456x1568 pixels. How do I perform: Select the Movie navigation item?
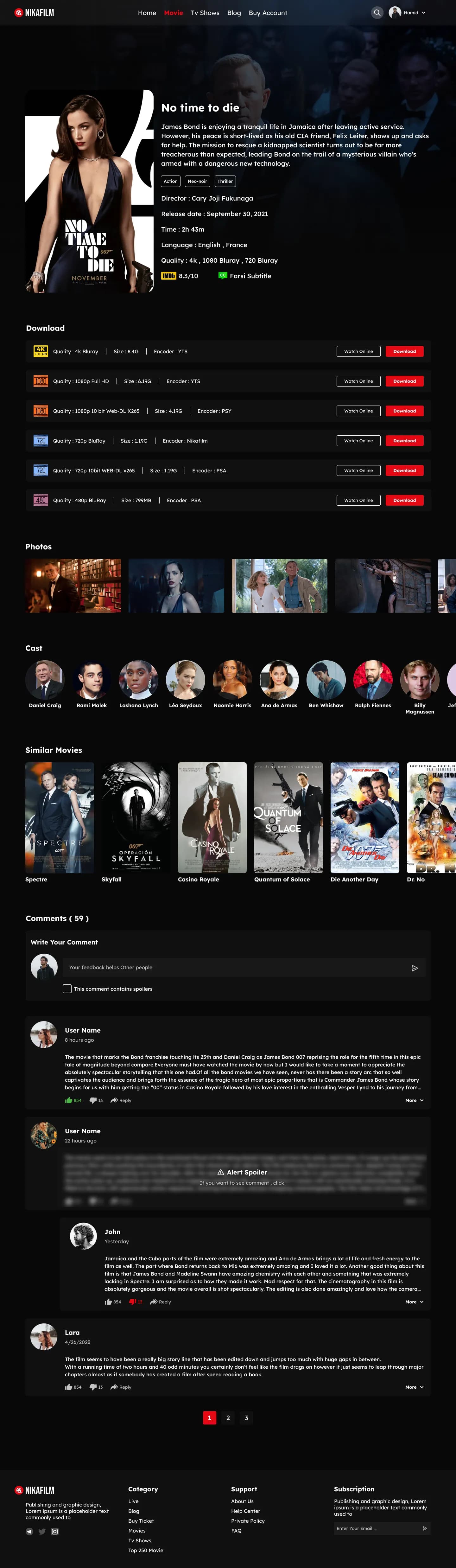tap(173, 13)
